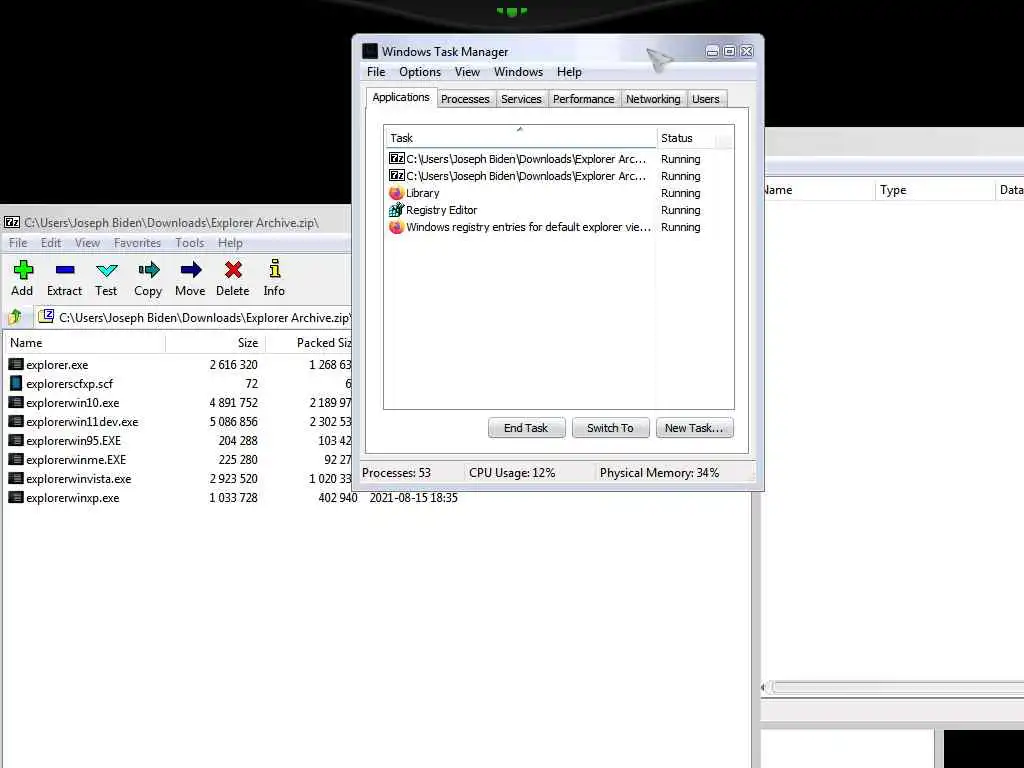Click the Task Manager title bar icon
The image size is (1024, 768).
tap(370, 51)
